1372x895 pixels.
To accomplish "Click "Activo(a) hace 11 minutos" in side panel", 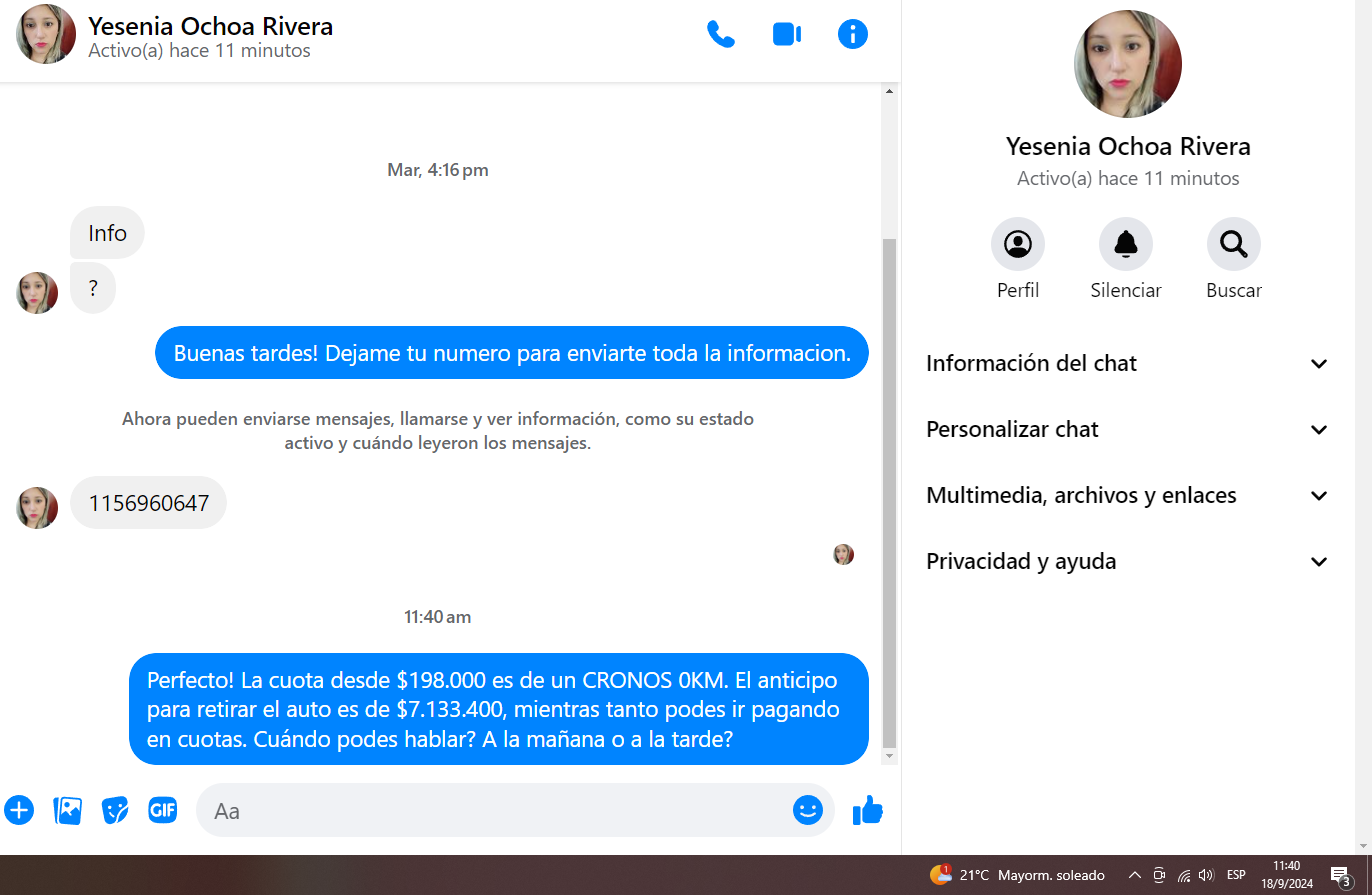I will click(x=1128, y=179).
